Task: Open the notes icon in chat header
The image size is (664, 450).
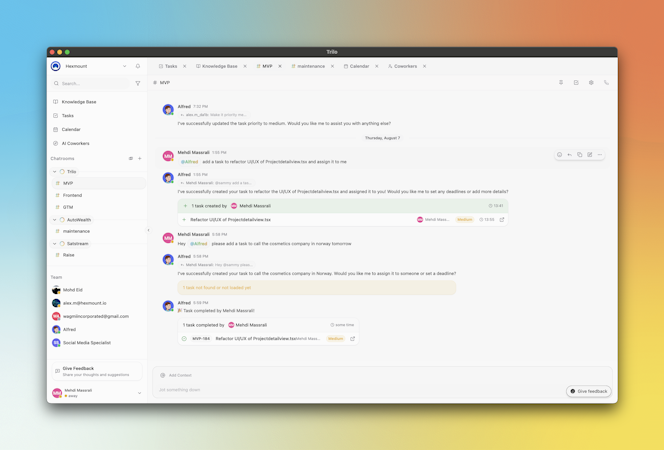Action: (576, 83)
